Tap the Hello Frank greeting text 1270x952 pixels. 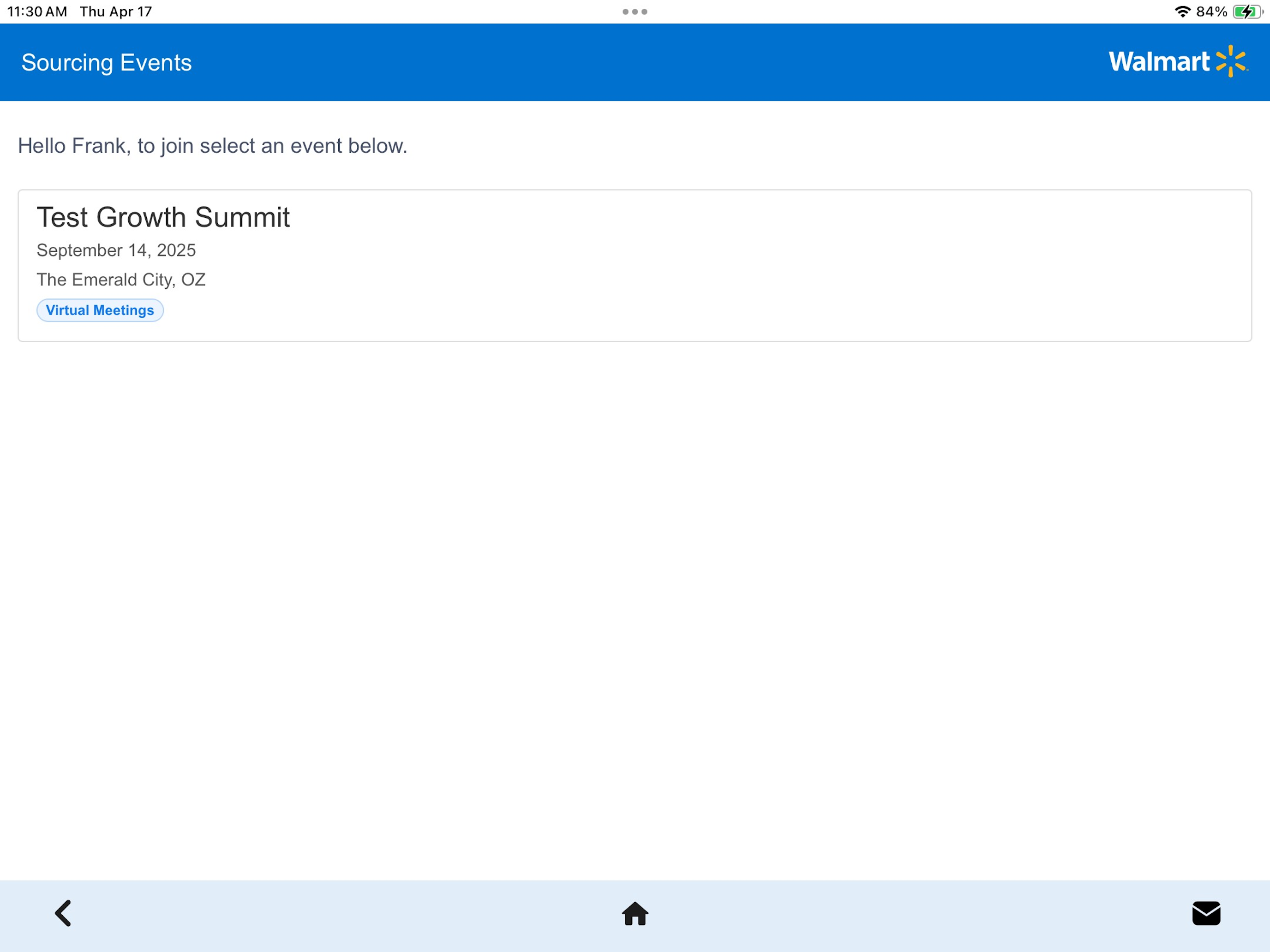[212, 146]
